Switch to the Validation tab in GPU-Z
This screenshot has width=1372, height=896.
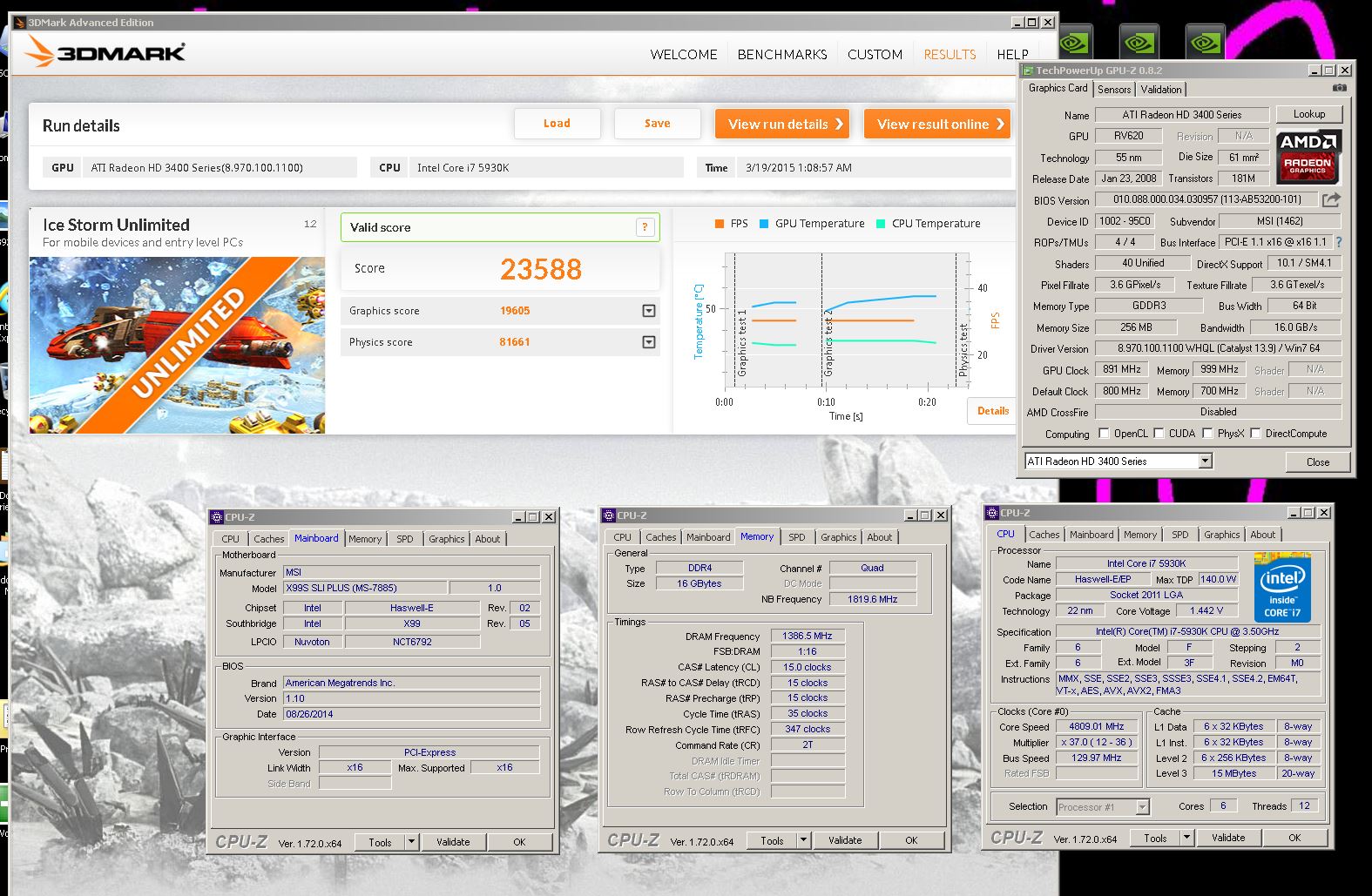(1161, 90)
